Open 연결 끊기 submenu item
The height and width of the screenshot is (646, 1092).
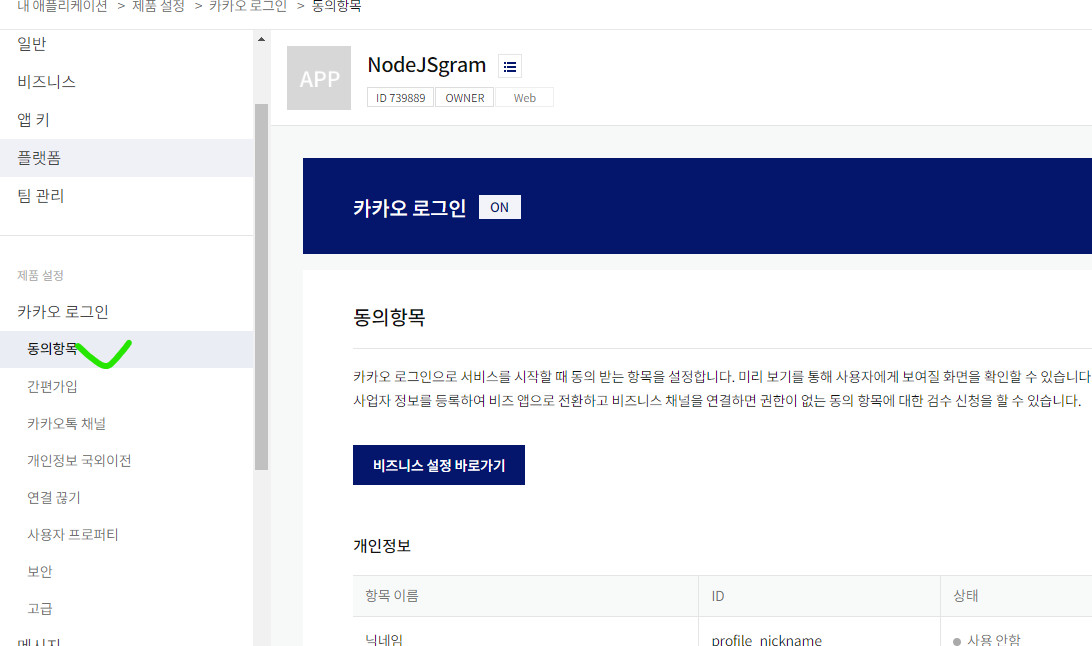pos(54,498)
